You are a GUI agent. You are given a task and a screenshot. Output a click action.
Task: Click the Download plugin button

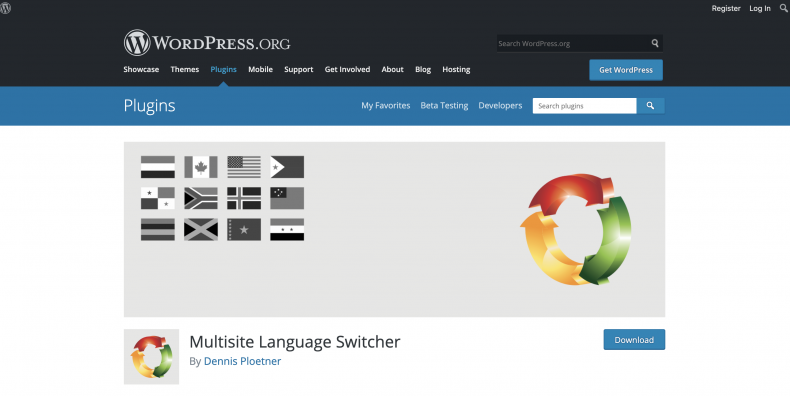pyautogui.click(x=634, y=340)
